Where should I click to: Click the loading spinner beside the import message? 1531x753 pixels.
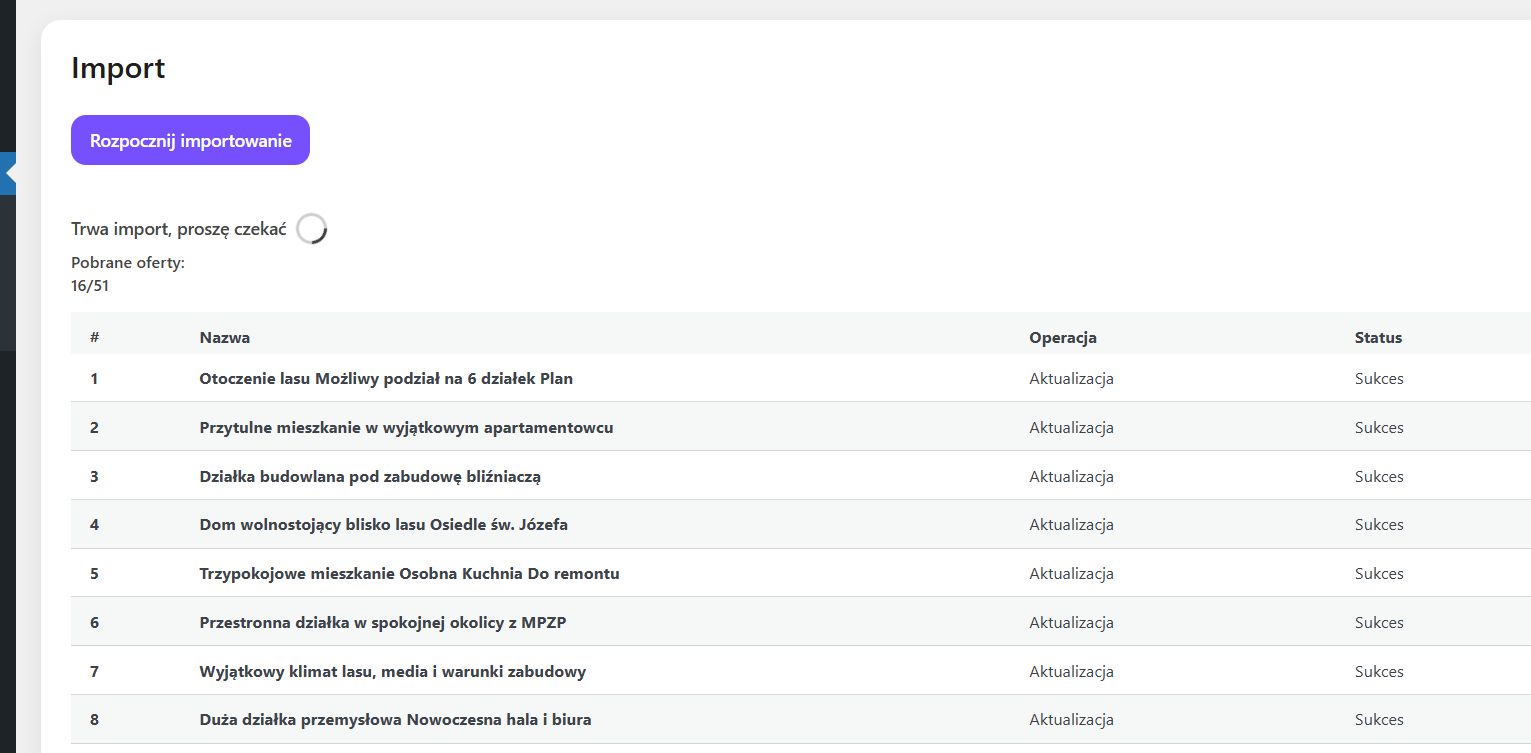(312, 229)
